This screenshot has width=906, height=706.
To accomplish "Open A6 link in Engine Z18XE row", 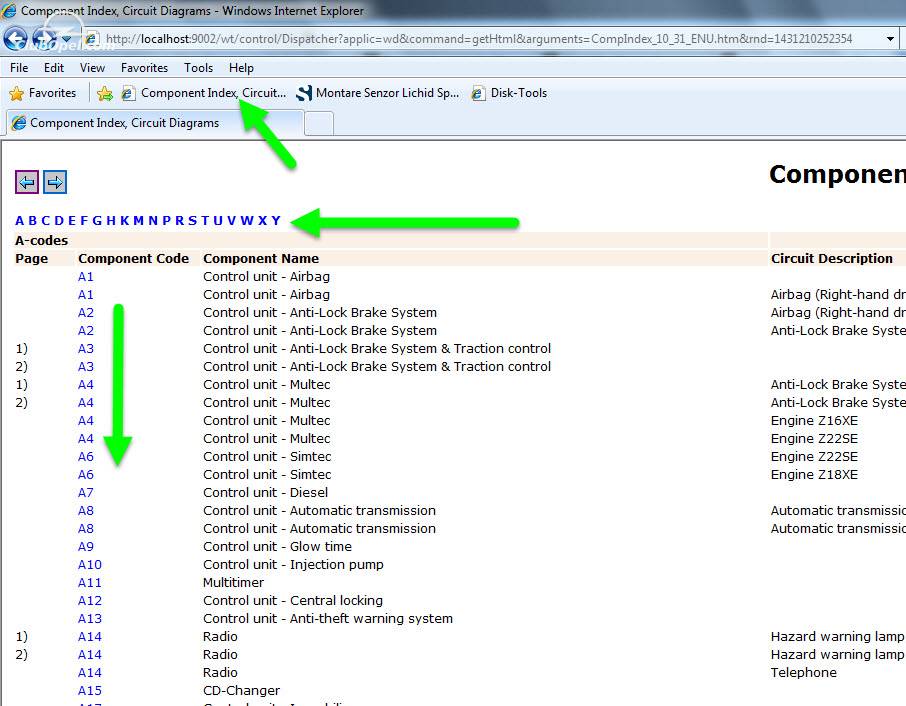I will (86, 475).
